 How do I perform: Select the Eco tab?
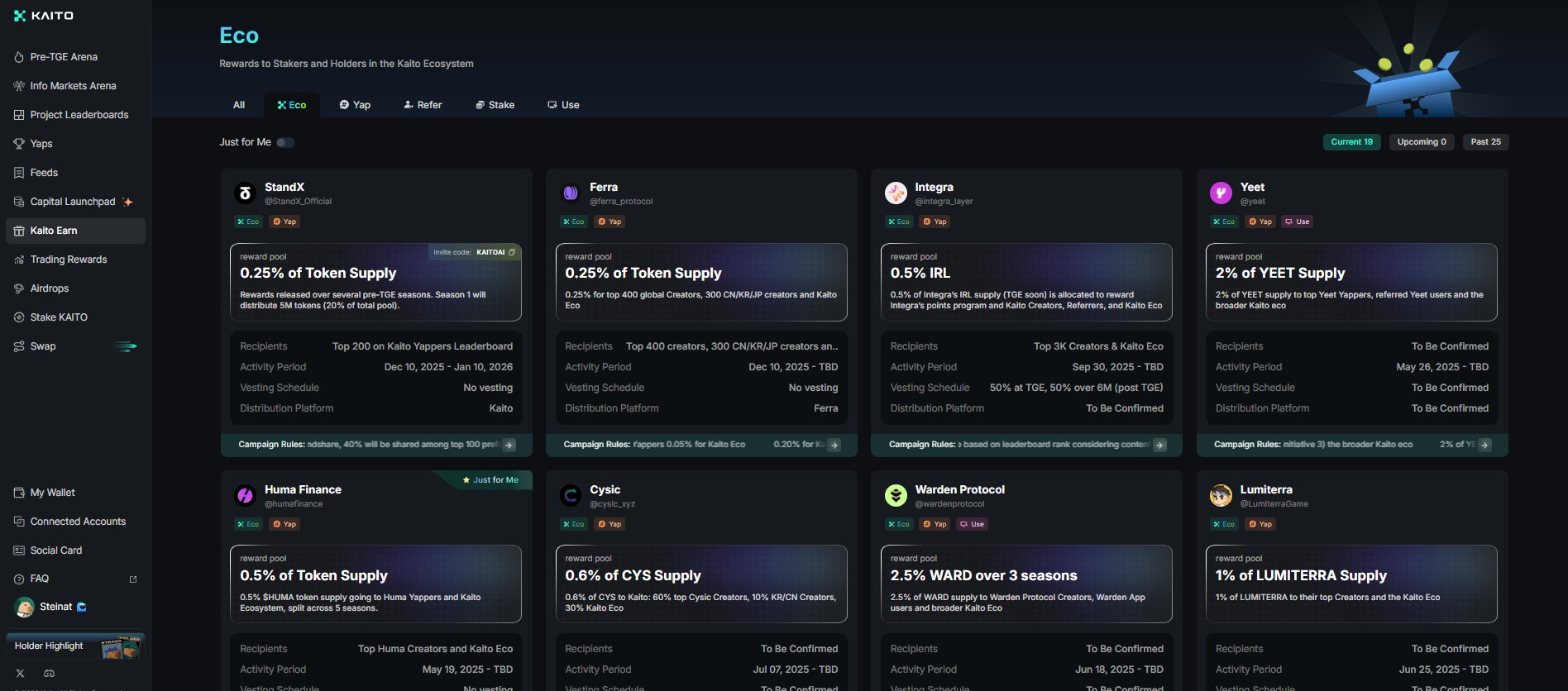292,105
